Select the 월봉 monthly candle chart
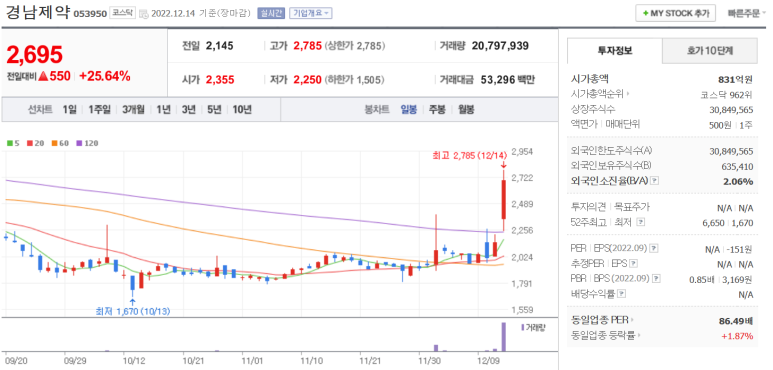This screenshot has height=370, width=773. [x=466, y=109]
